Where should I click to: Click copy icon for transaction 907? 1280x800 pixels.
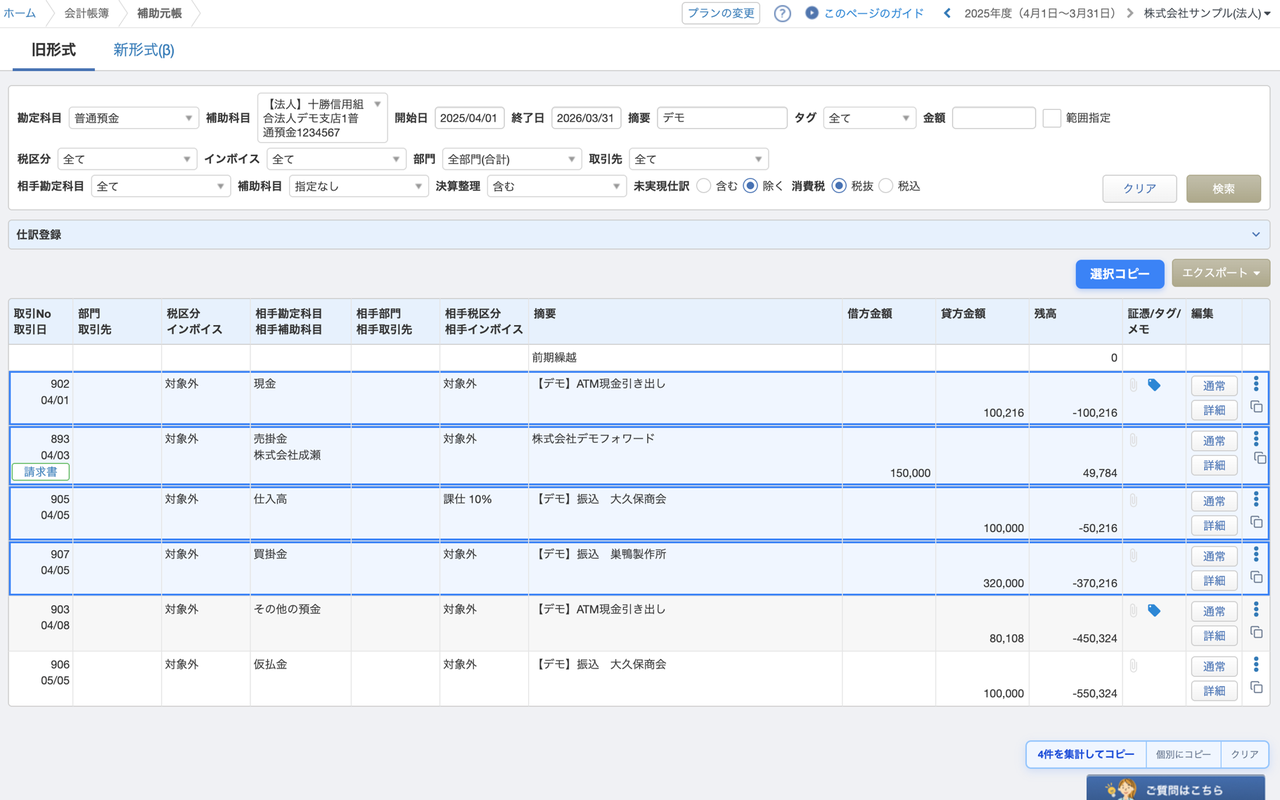pyautogui.click(x=1257, y=577)
